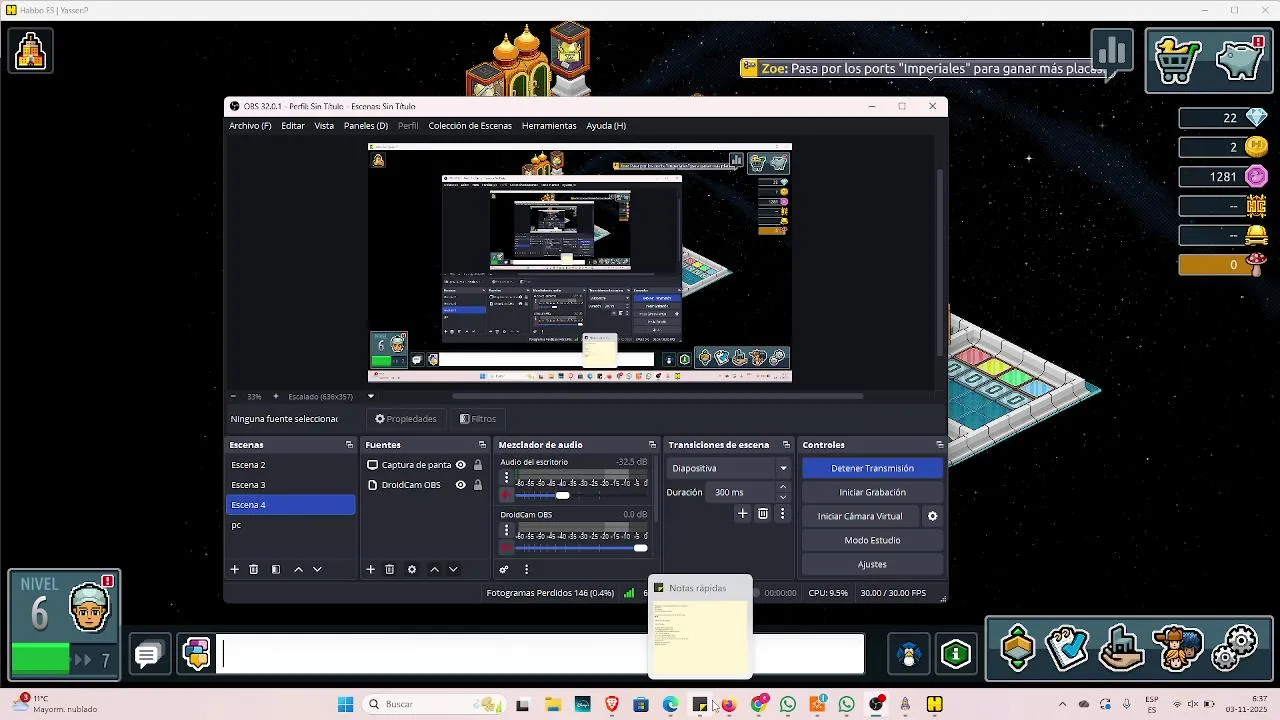
Task: Toggle visibility of the DroidCam OBS source
Action: click(461, 485)
